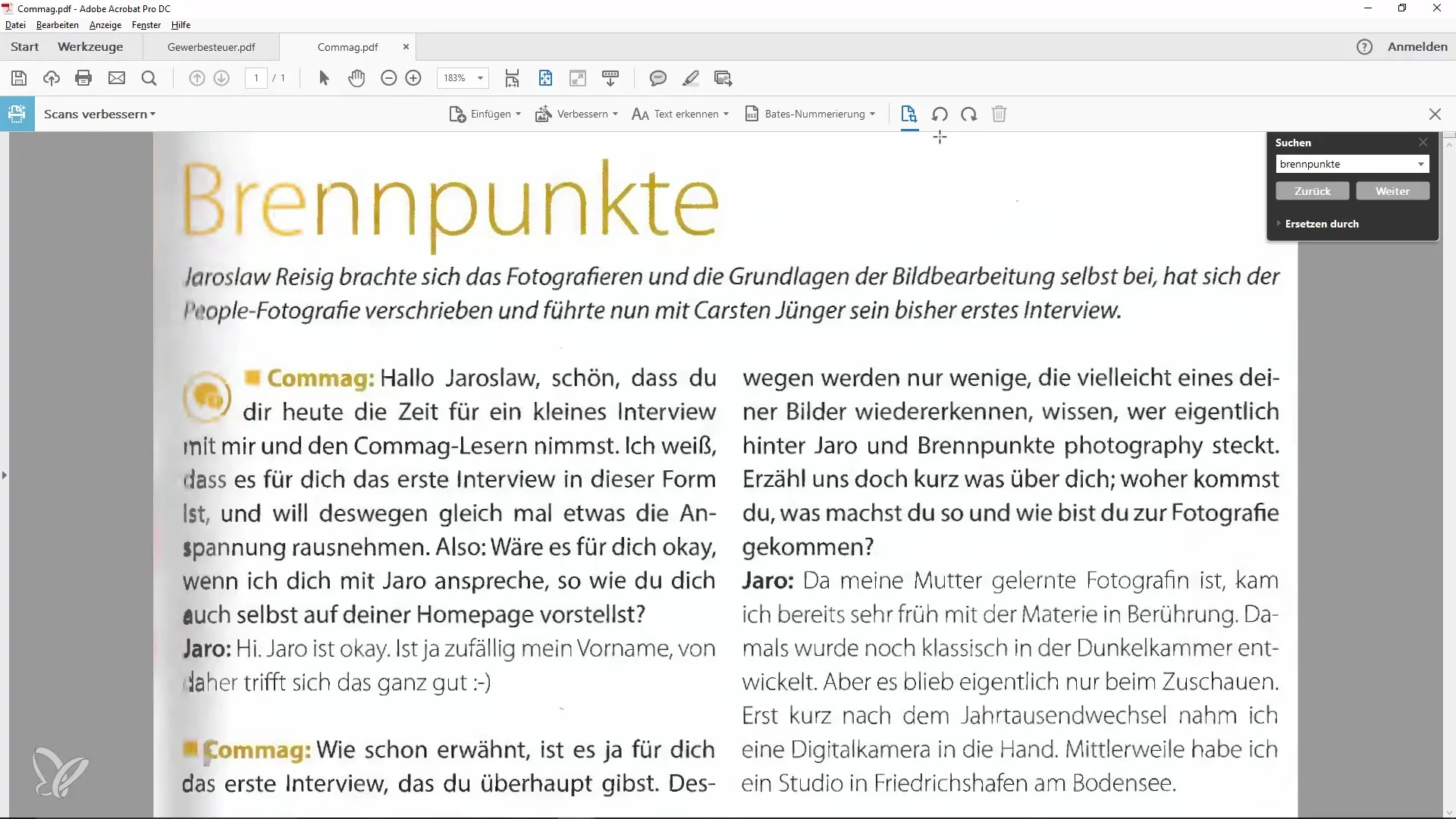1456x819 pixels.
Task: Click the upload to cloud icon
Action: (x=52, y=78)
